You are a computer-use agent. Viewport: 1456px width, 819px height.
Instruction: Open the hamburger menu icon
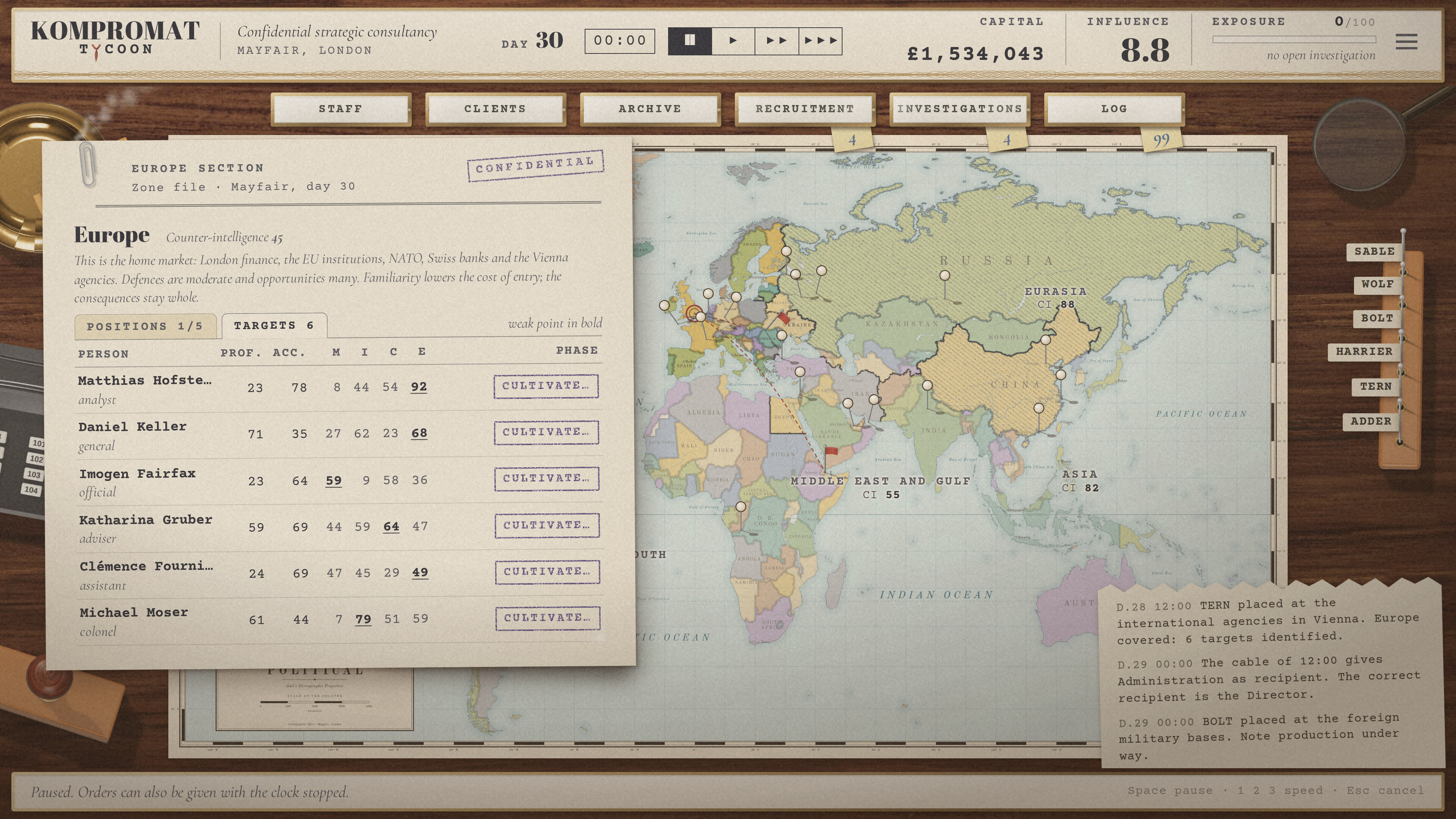(x=1406, y=41)
